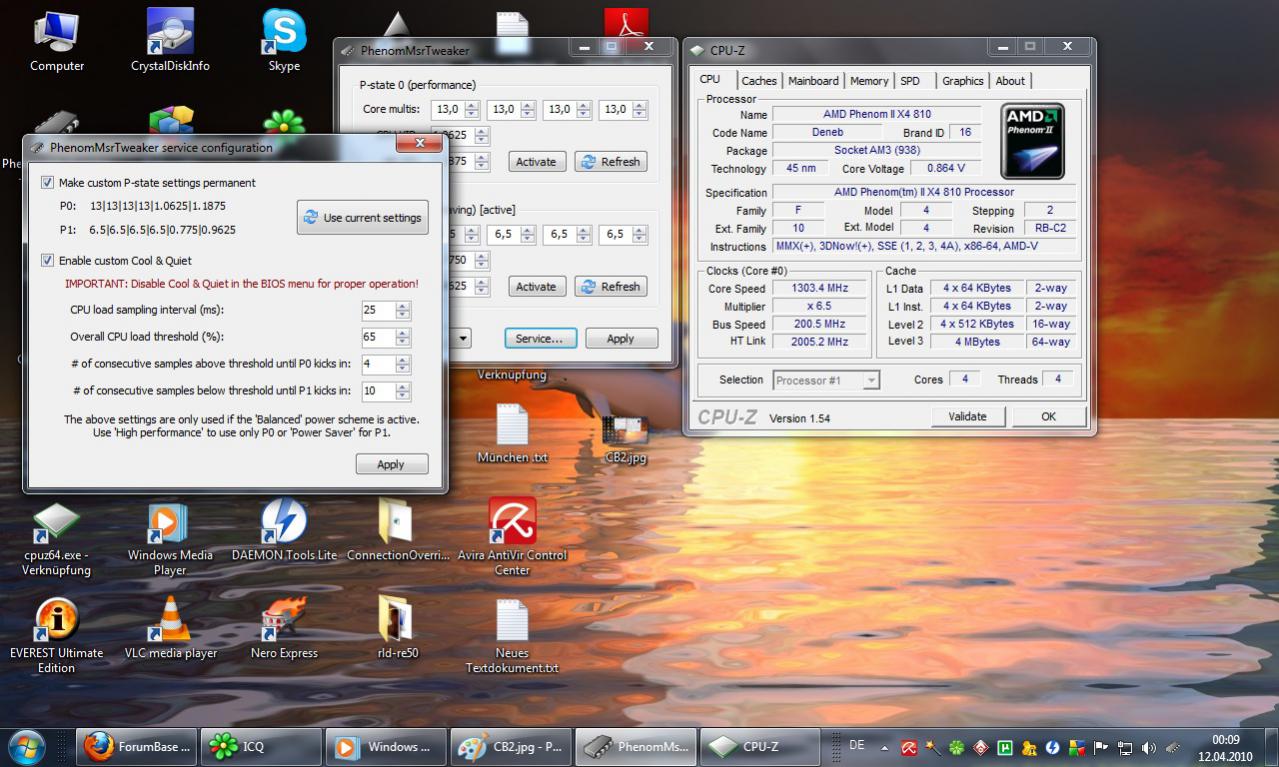
Task: Click OK button in CPU-Z
Action: coord(1048,417)
